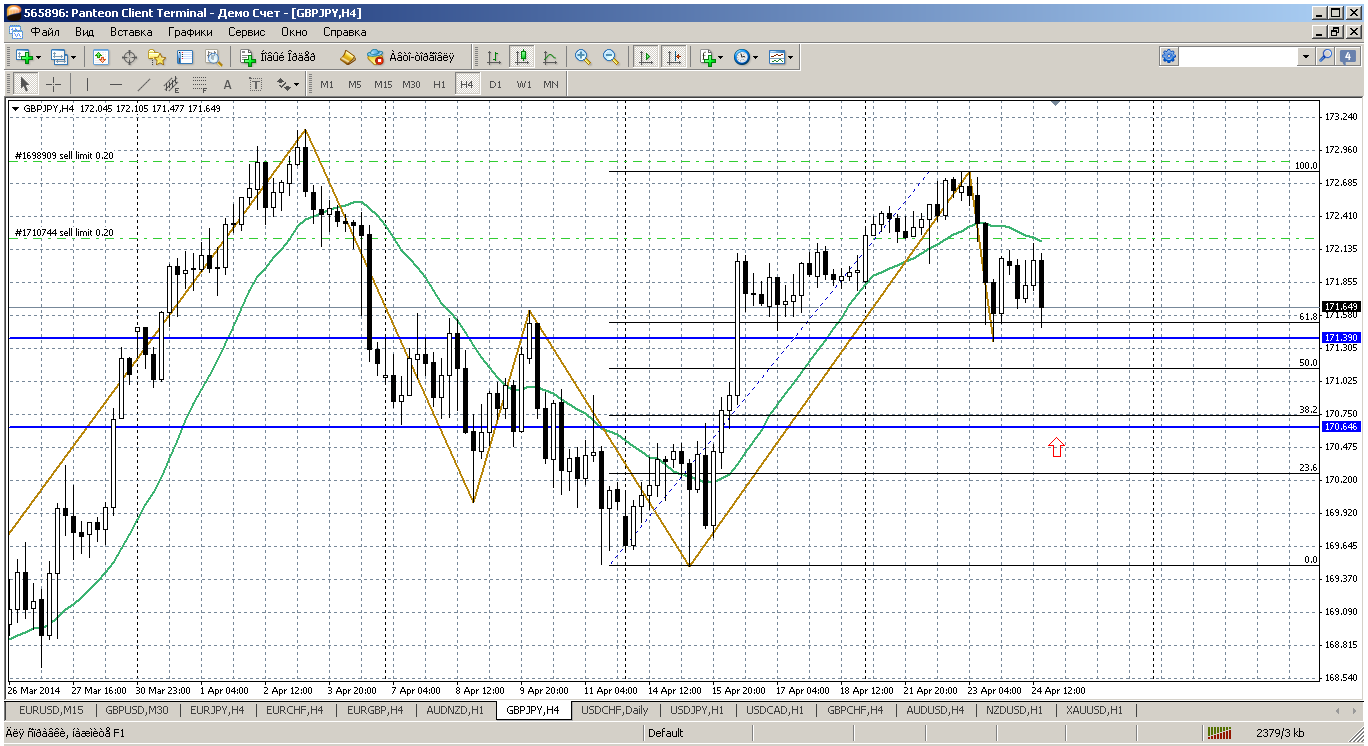Switch to the GBPCHF,H4 chart tab
The width and height of the screenshot is (1368, 746).
click(854, 710)
